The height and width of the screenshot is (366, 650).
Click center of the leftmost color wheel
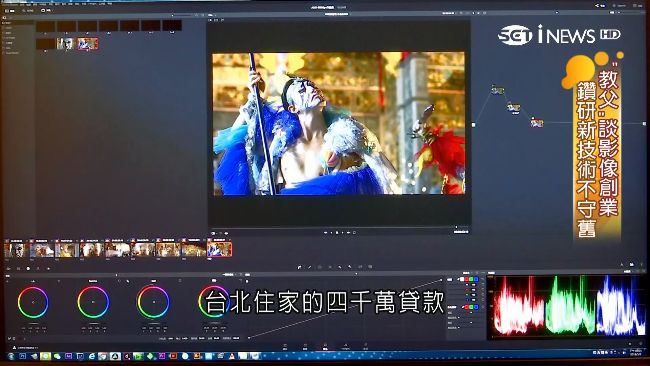(x=33, y=303)
